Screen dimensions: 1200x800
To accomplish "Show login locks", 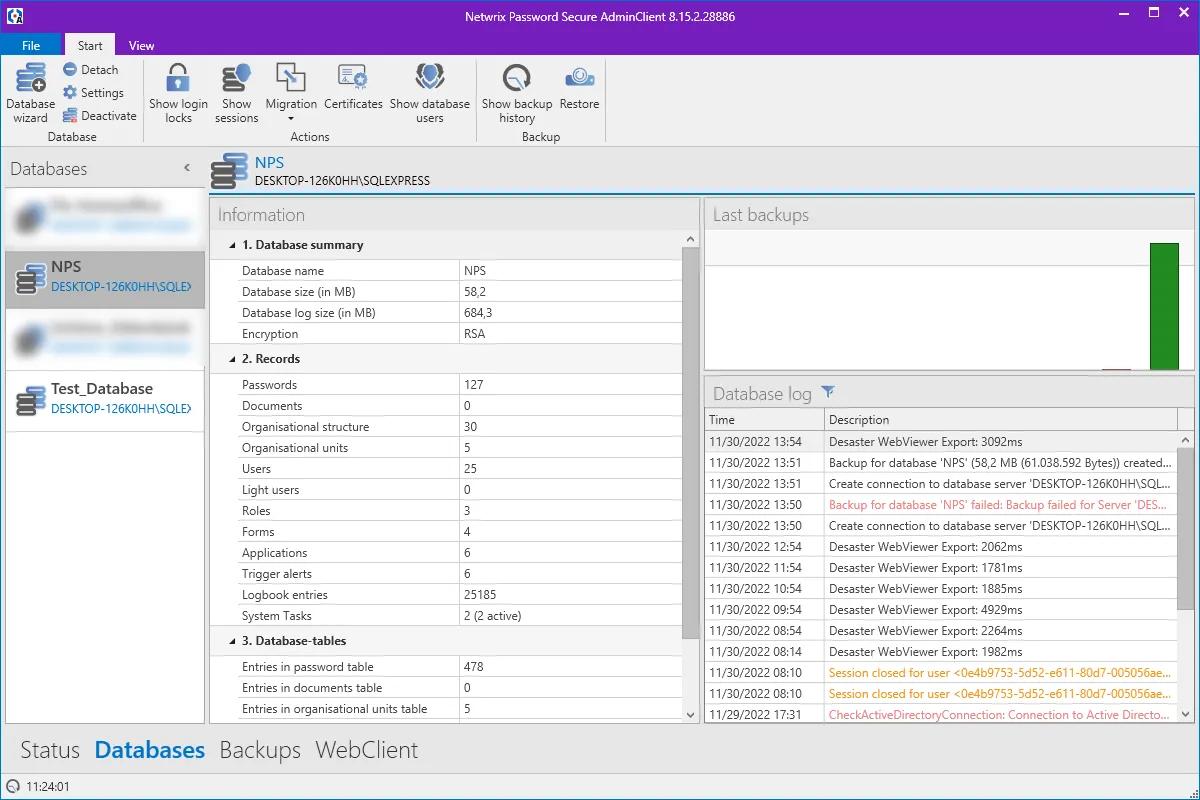I will click(x=178, y=92).
